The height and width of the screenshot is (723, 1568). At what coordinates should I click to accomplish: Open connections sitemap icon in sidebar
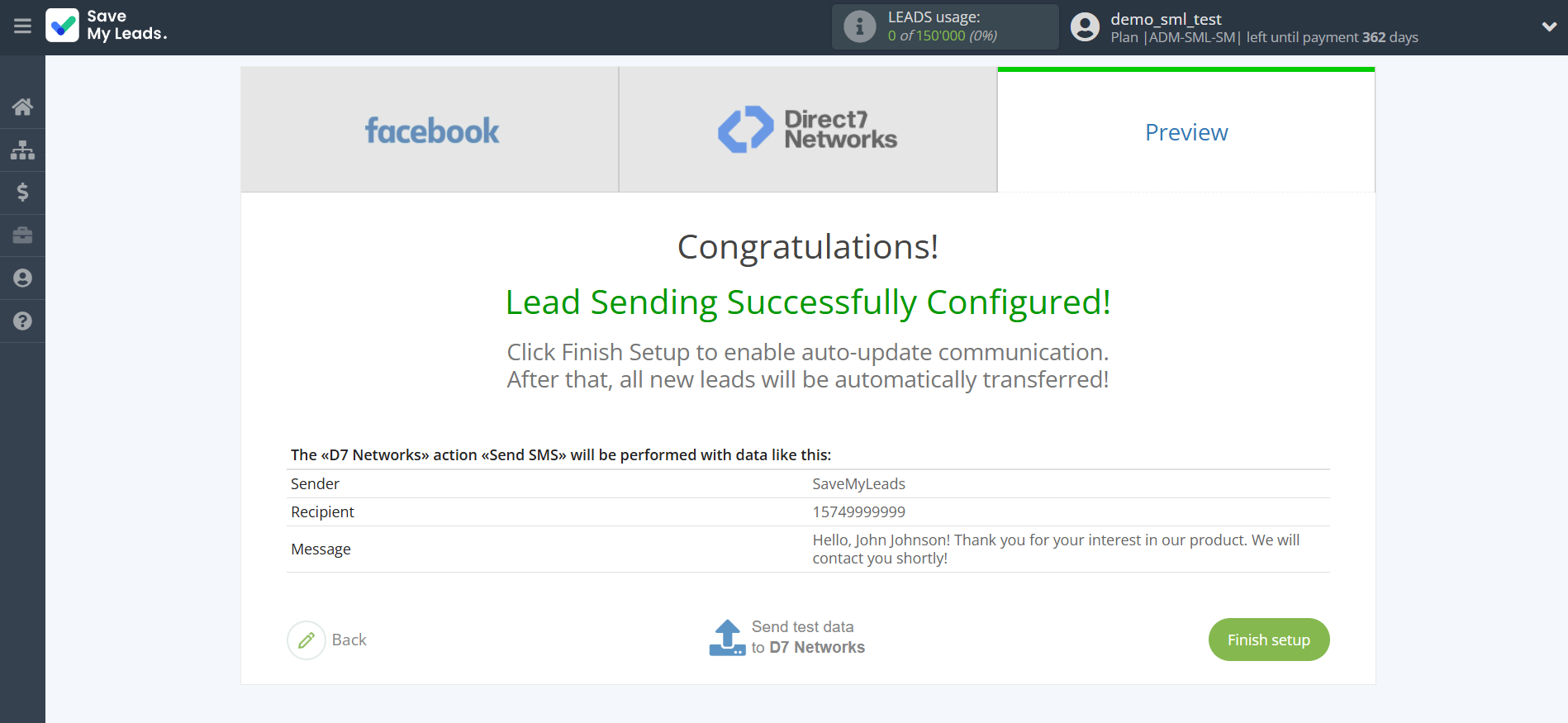(22, 150)
